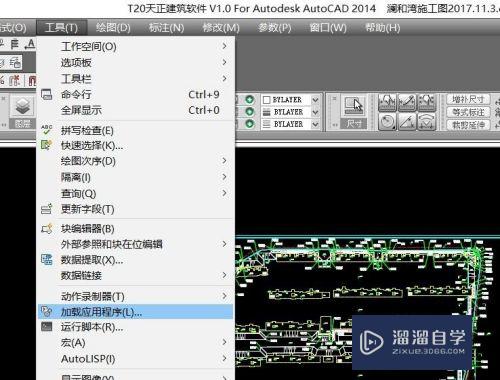Click the update field icon beside 更新字段(T)

coord(46,209)
